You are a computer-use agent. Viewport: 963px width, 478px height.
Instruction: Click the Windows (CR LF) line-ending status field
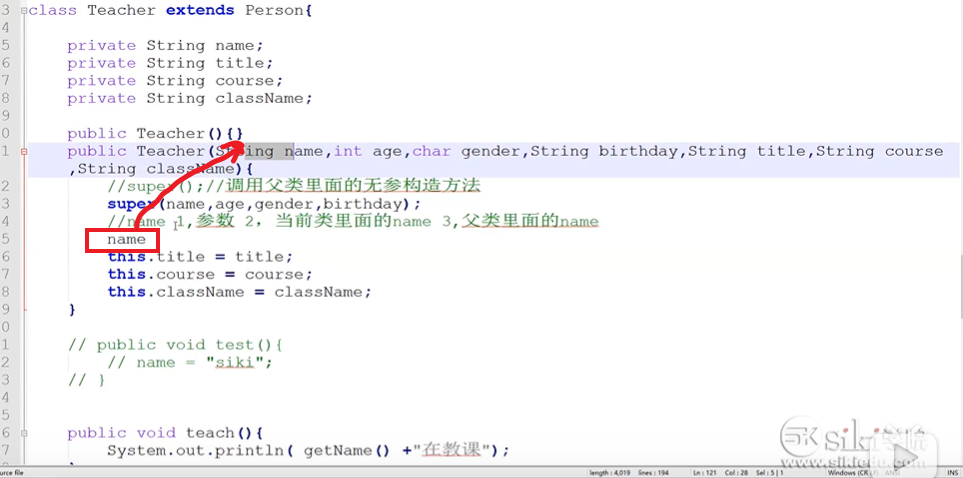(x=843, y=473)
